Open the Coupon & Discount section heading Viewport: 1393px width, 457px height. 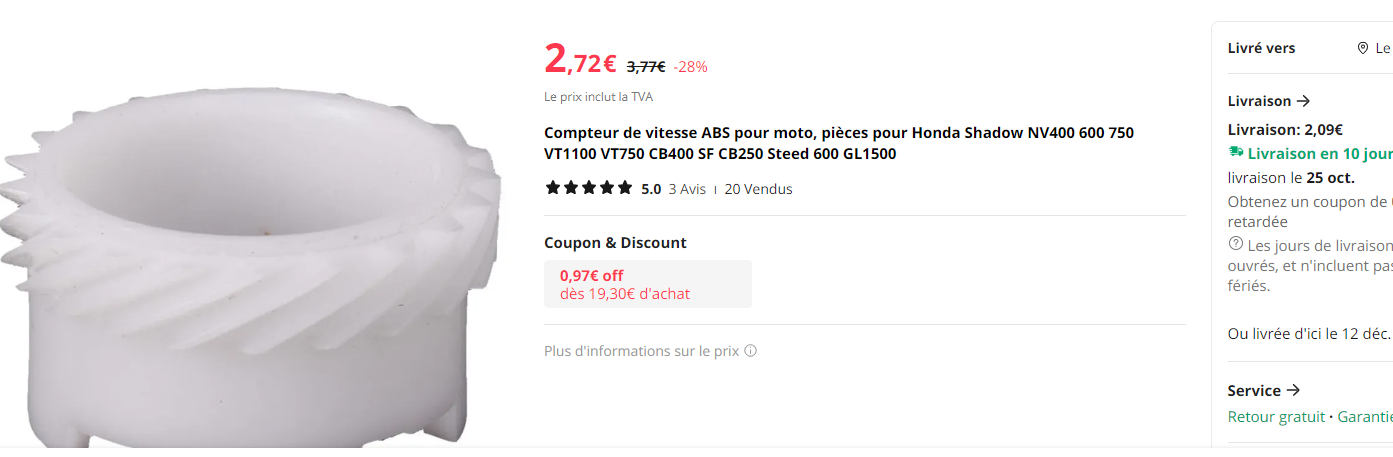click(615, 242)
